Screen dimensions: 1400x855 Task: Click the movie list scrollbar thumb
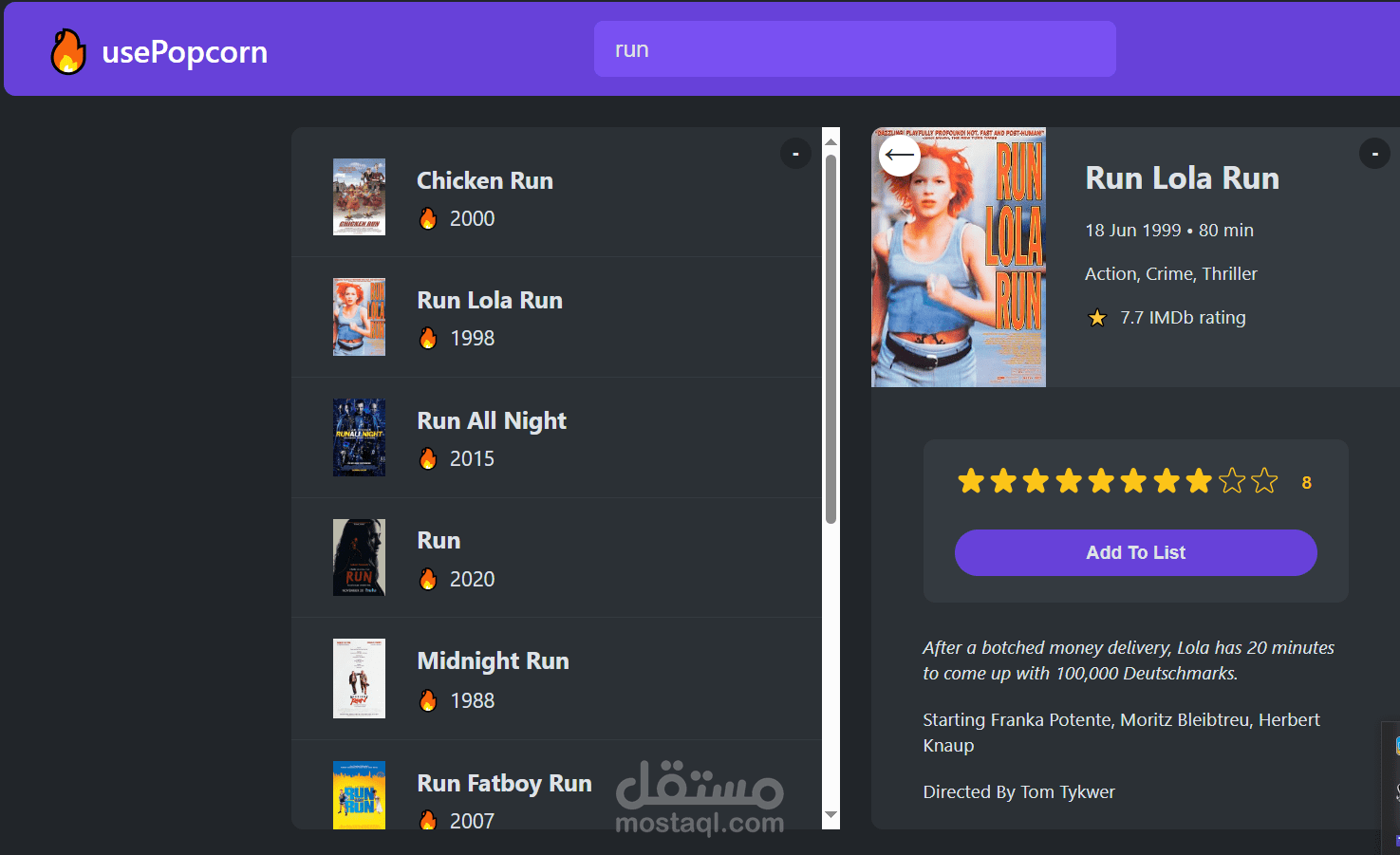click(x=831, y=339)
